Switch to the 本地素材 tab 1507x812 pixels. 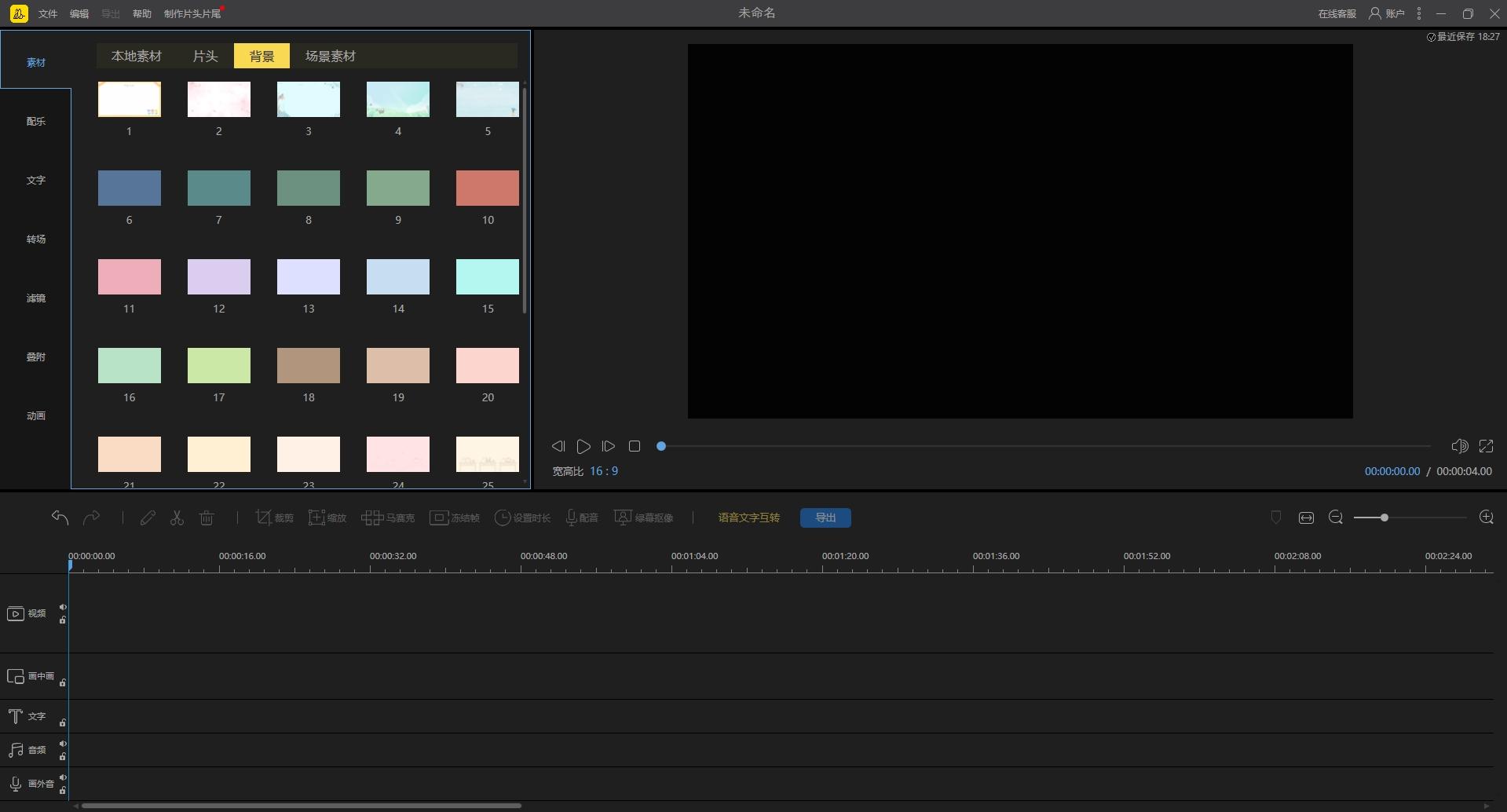click(137, 56)
